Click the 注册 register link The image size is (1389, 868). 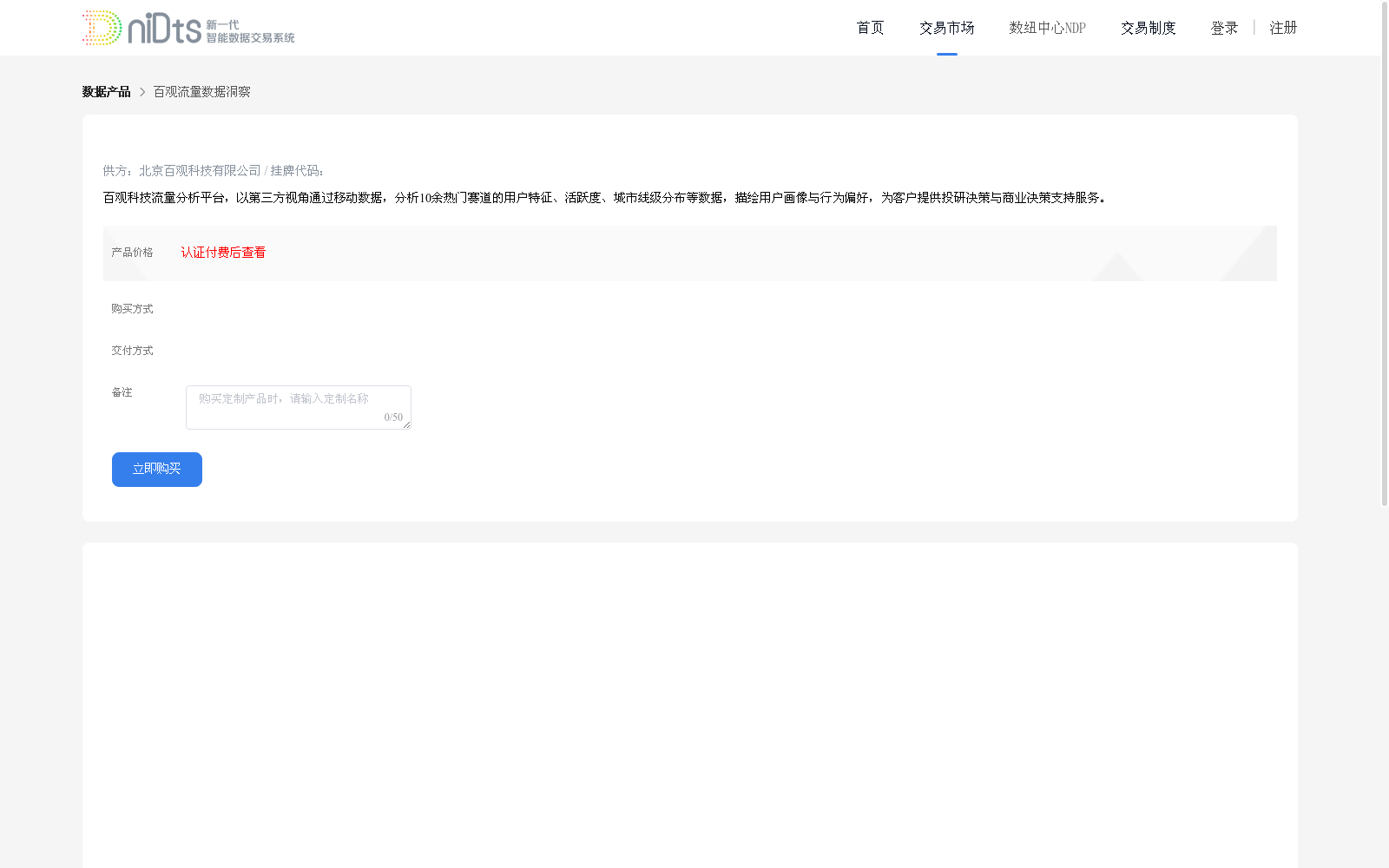[x=1283, y=28]
